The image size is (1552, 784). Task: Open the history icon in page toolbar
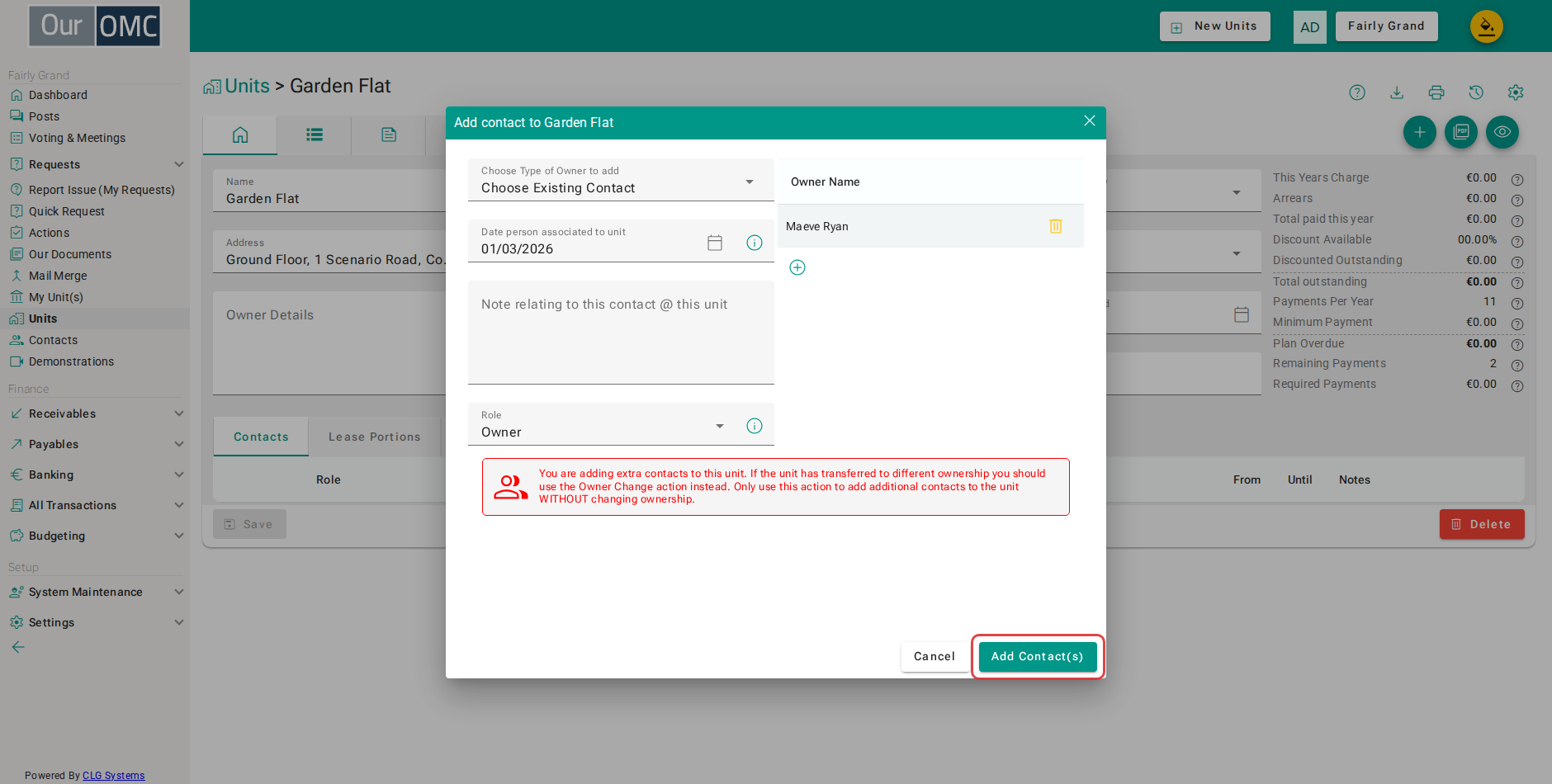[x=1476, y=92]
